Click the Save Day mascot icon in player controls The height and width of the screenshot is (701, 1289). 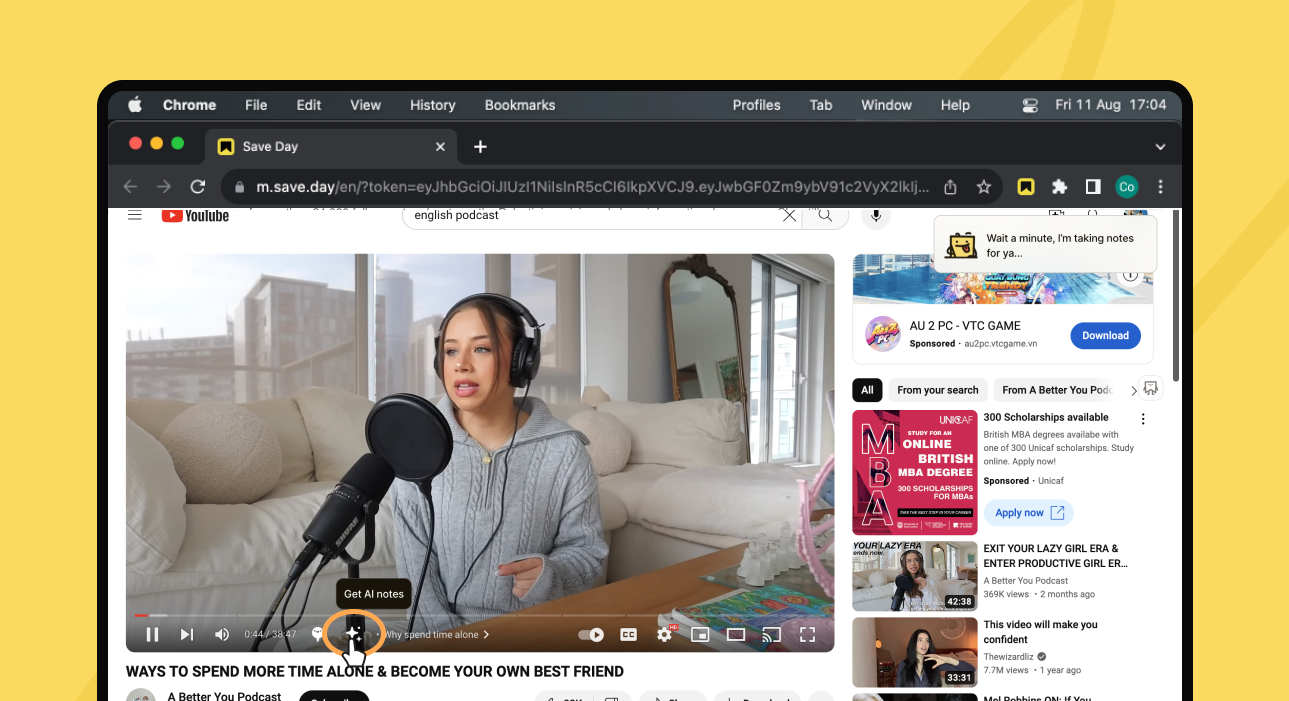pos(318,634)
